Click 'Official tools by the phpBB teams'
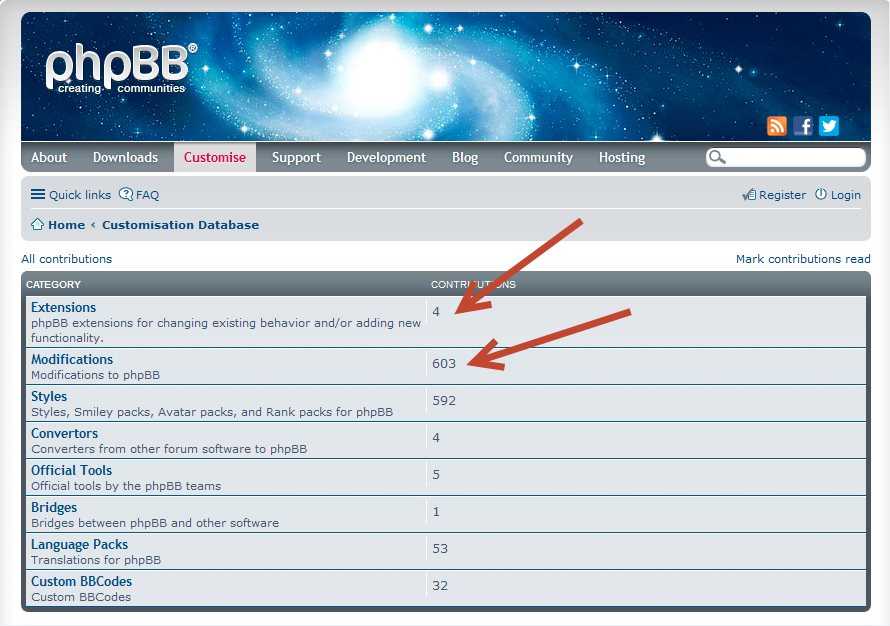The height and width of the screenshot is (626, 890). [126, 486]
